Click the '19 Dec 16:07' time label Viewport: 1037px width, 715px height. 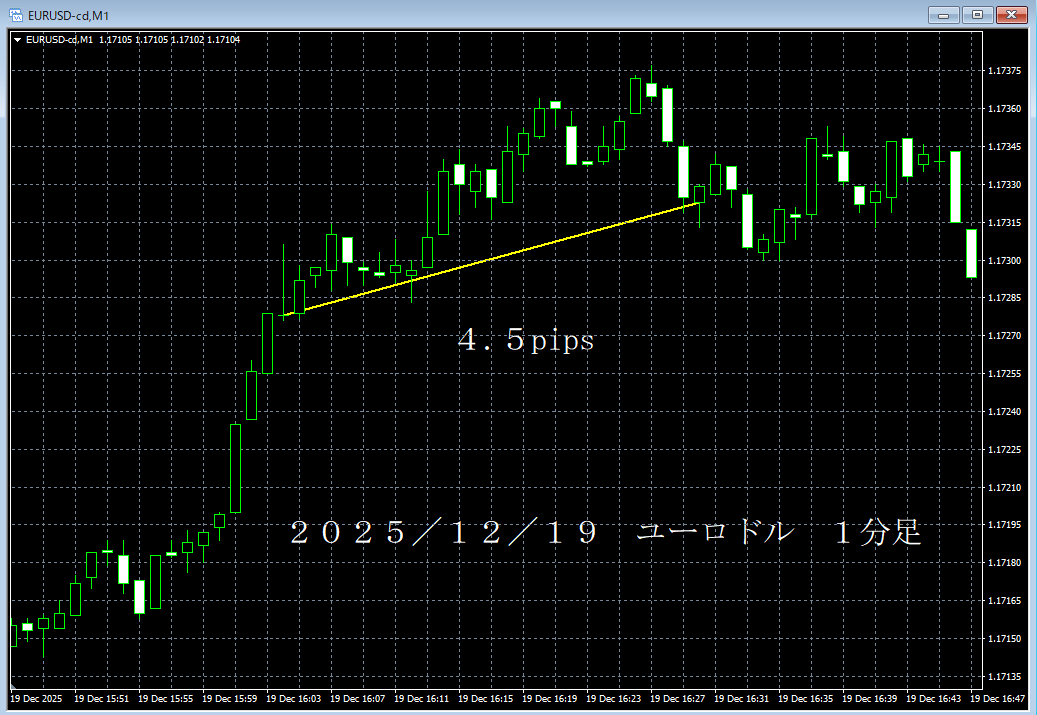[358, 698]
